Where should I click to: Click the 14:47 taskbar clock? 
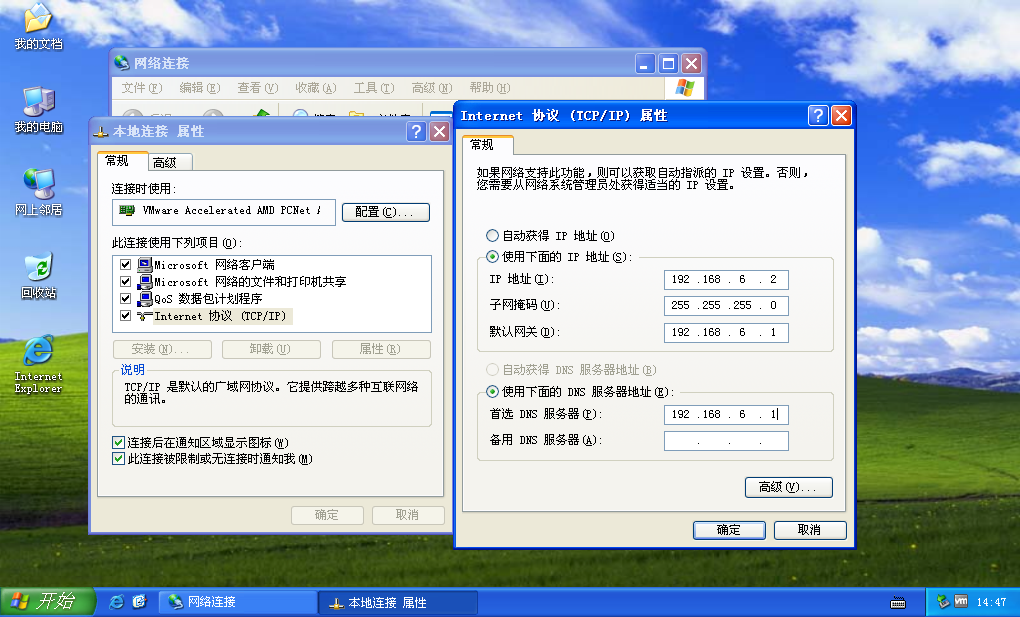pyautogui.click(x=991, y=602)
